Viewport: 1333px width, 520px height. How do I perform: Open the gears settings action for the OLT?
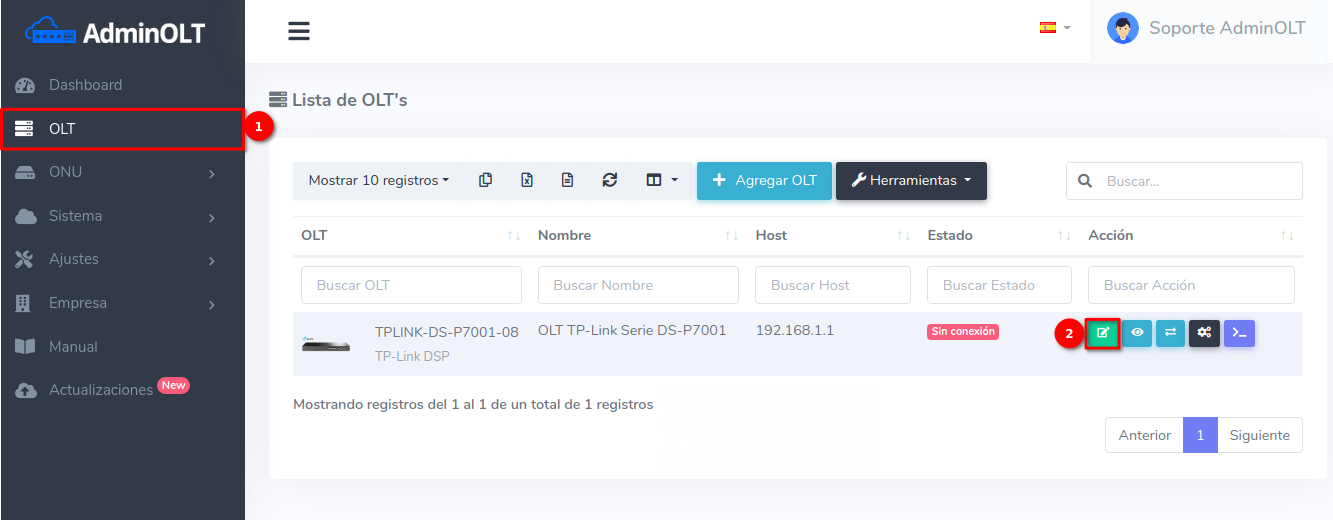click(1204, 333)
